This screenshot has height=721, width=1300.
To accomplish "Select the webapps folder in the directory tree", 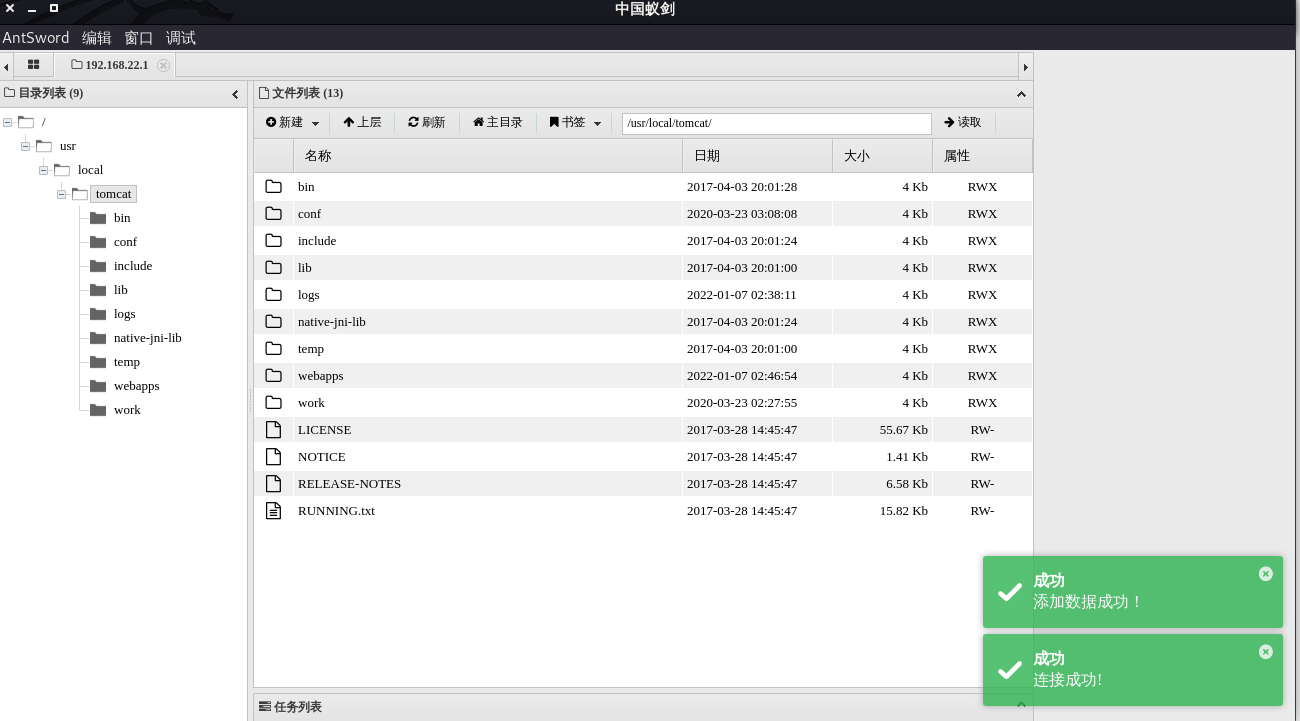I will [137, 386].
